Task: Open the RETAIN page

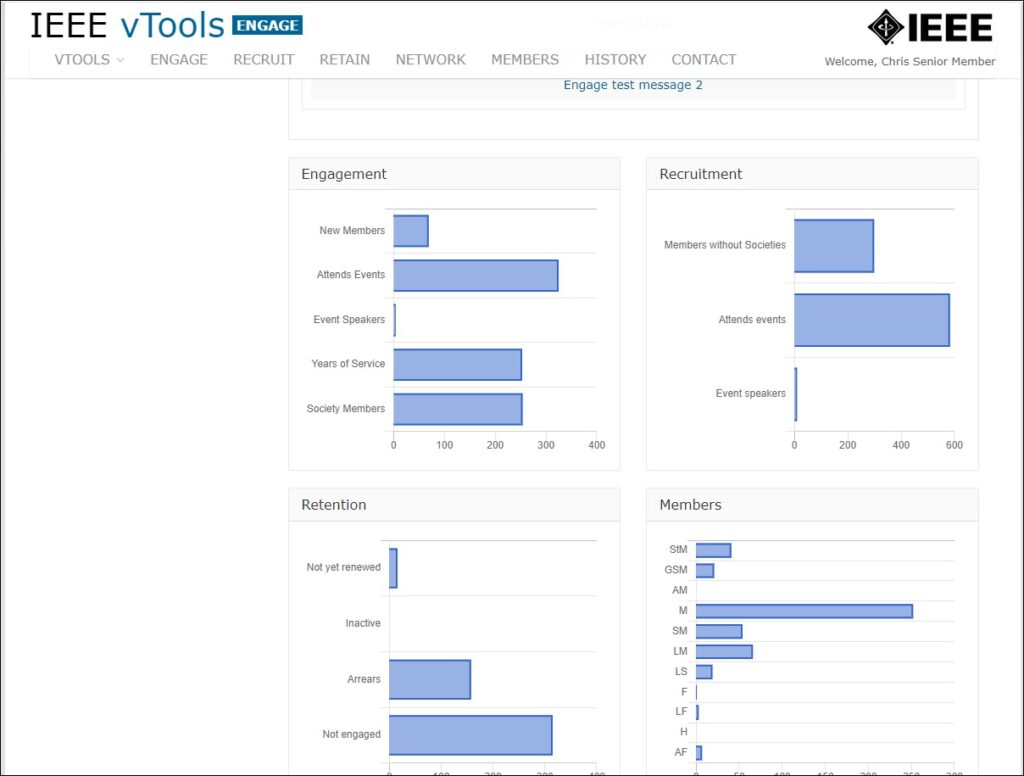Action: [344, 60]
